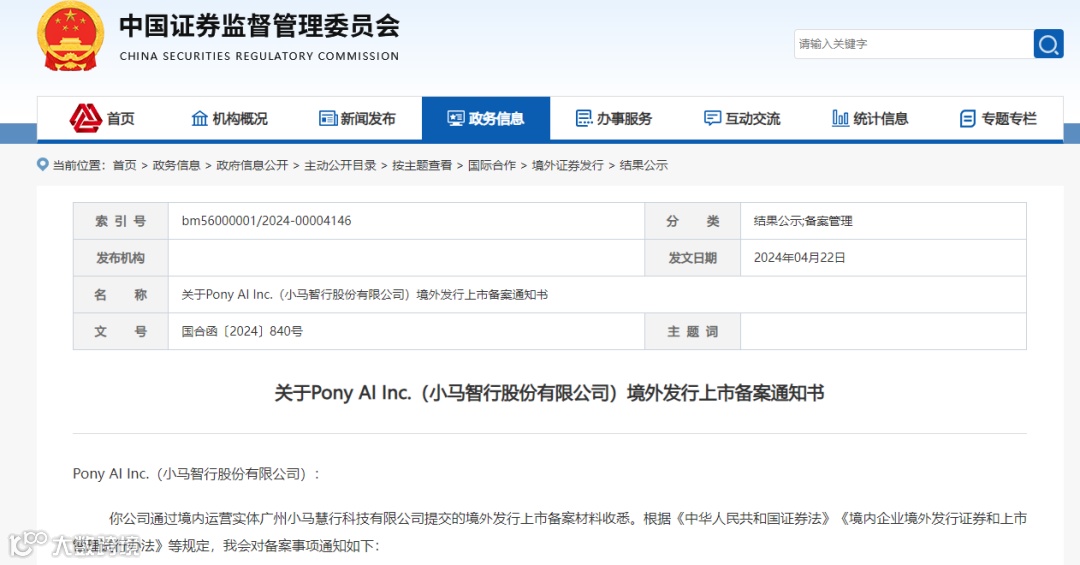
Task: Click the salutation line Pony AI Inc.（小马智行股份有限公司）：
Action: (196, 474)
